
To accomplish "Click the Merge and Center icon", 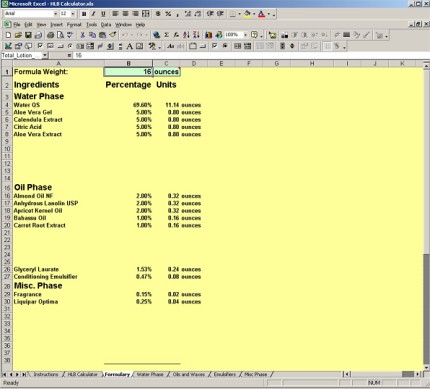I will [146, 14].
